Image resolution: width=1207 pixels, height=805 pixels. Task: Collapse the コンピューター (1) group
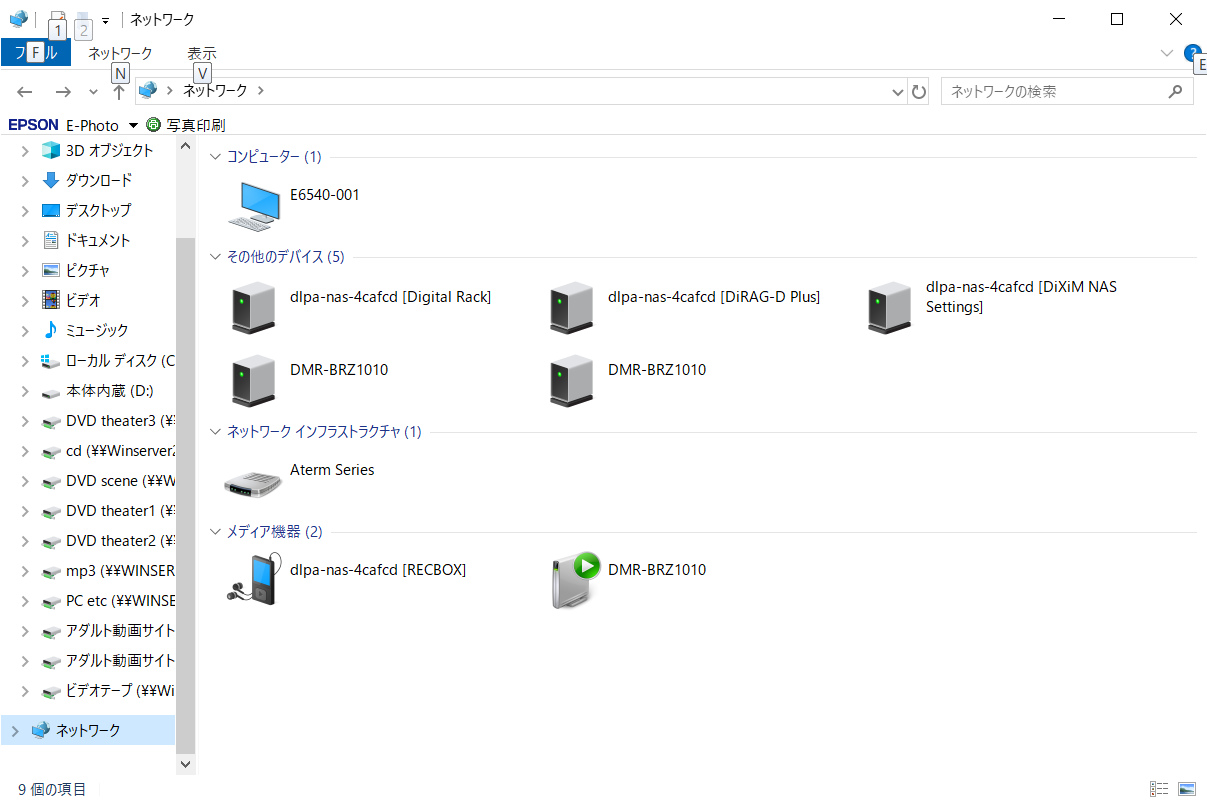pos(215,157)
